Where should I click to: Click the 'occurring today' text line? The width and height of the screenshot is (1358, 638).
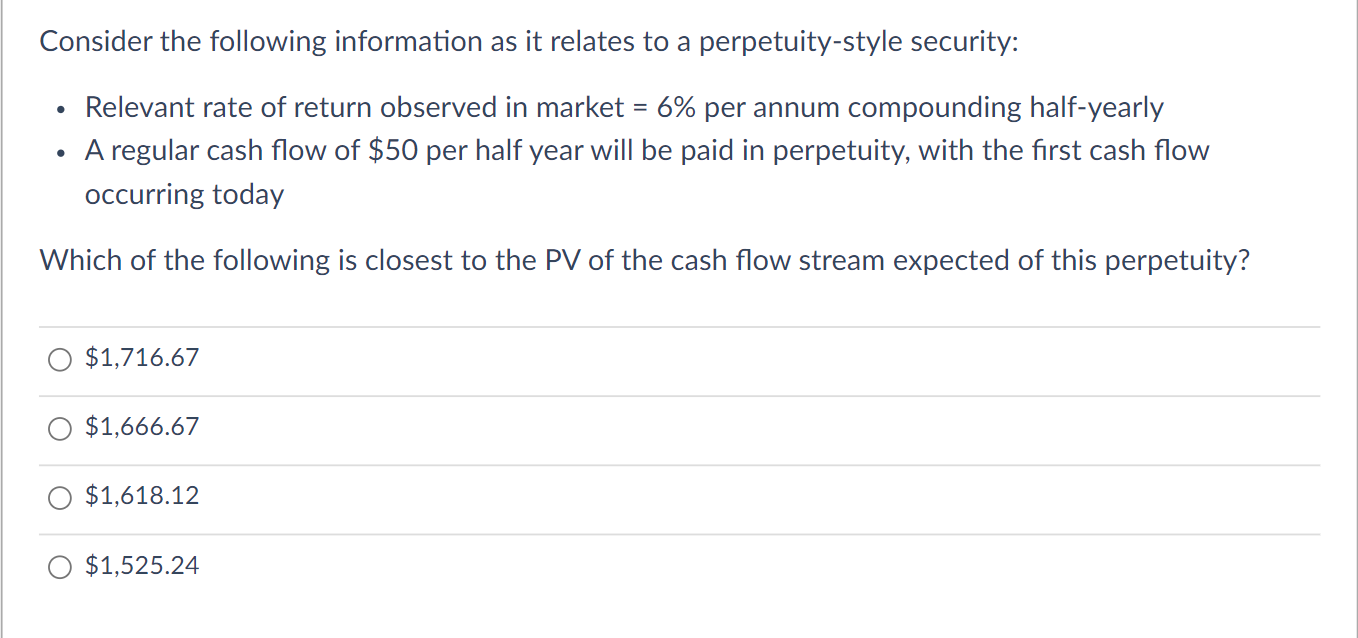click(x=184, y=195)
